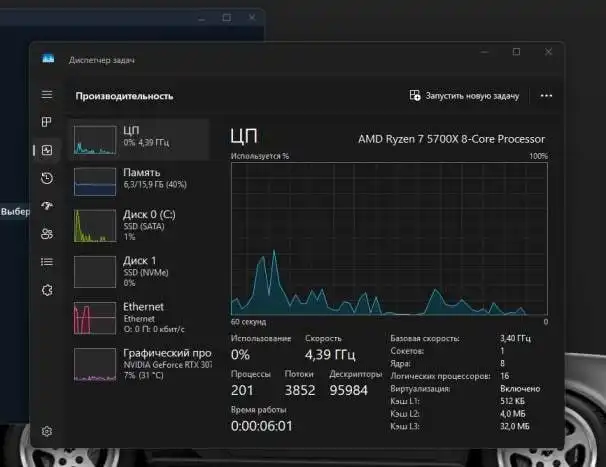The image size is (606, 467).
Task: Click the Используется % graph label
Action: [260, 156]
